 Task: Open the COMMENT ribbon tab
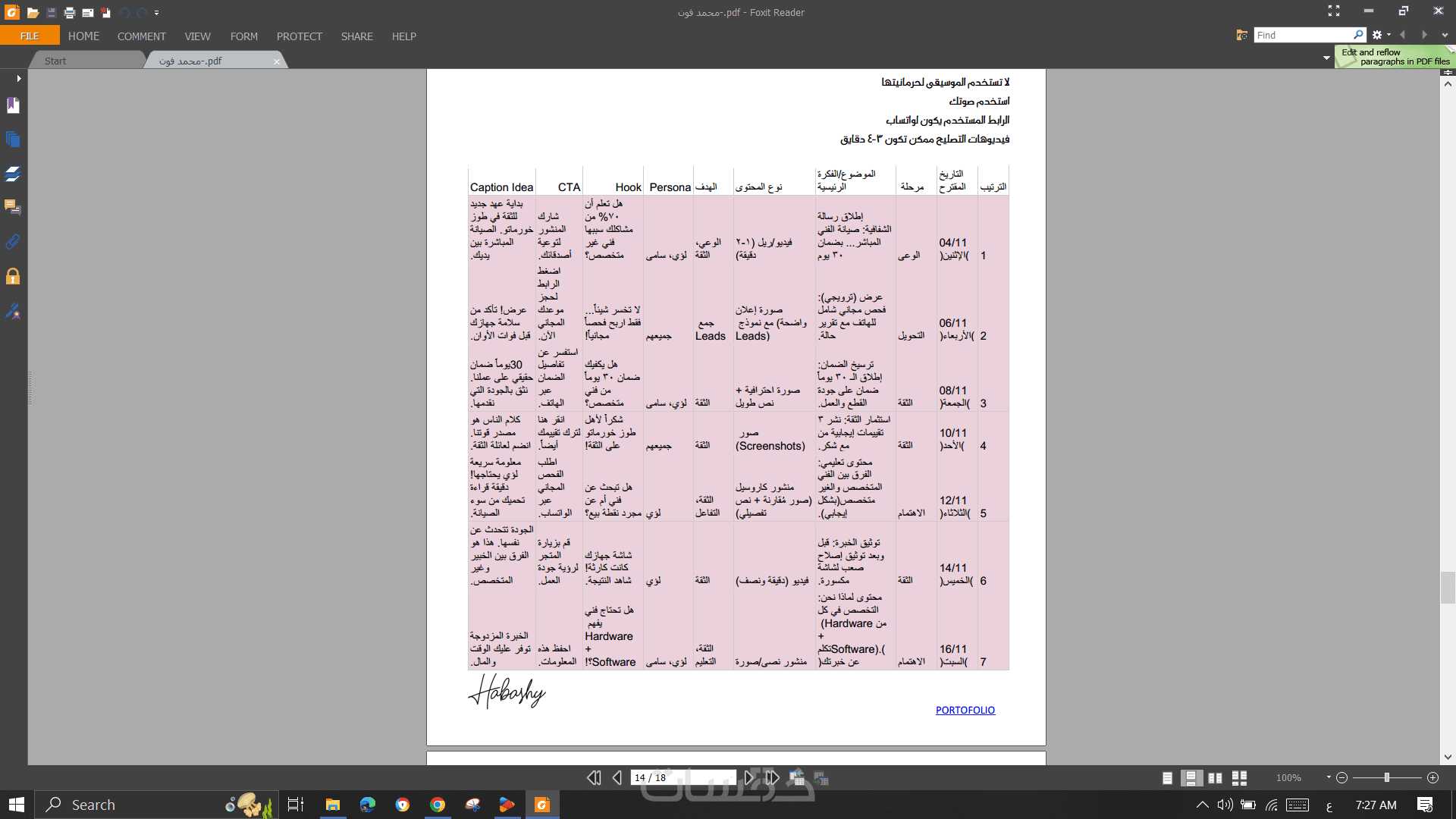pos(141,36)
